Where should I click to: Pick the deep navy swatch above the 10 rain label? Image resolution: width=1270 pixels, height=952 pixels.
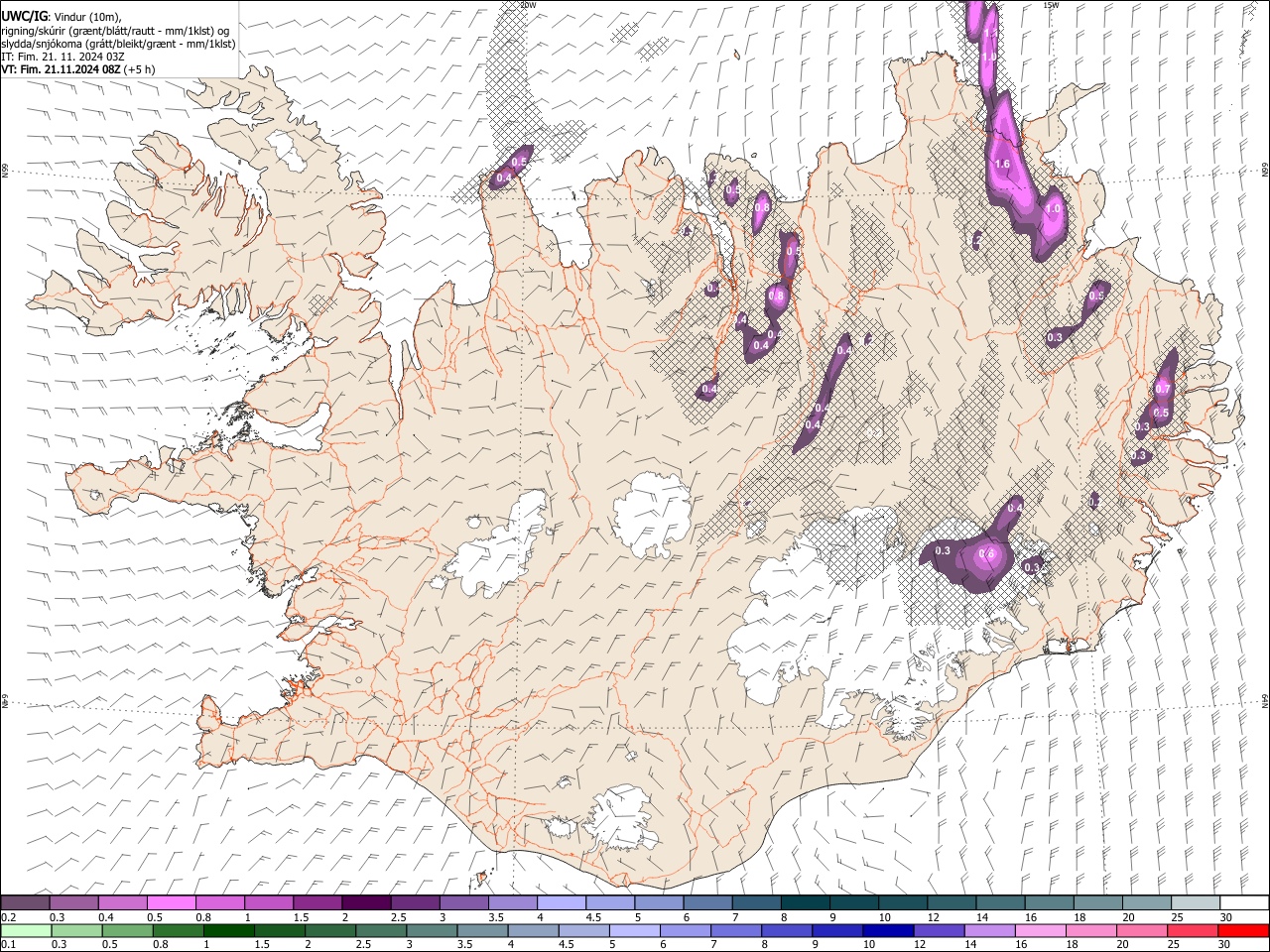tap(887, 931)
